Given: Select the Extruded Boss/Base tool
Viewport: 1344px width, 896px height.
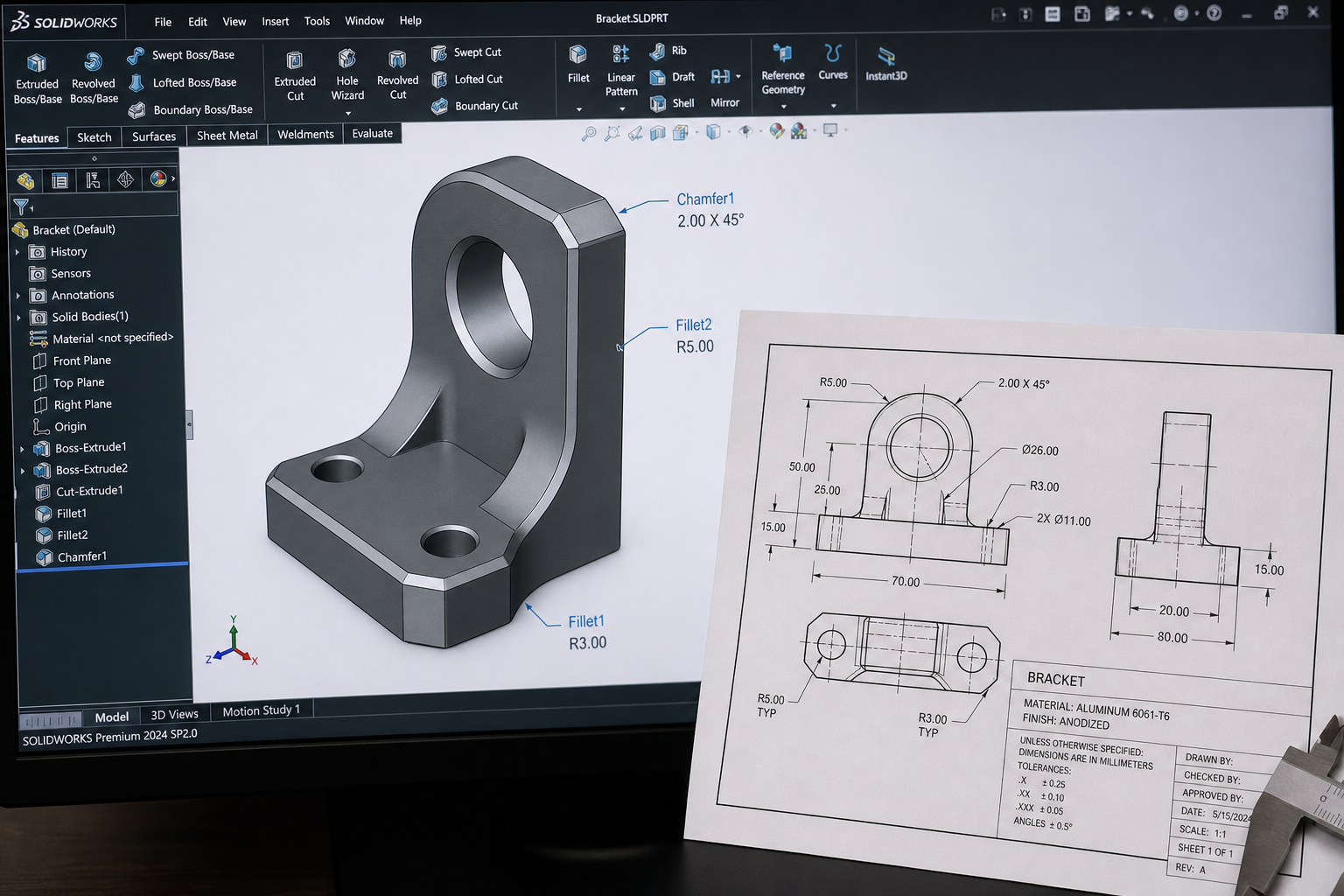Looking at the screenshot, I should [38, 78].
